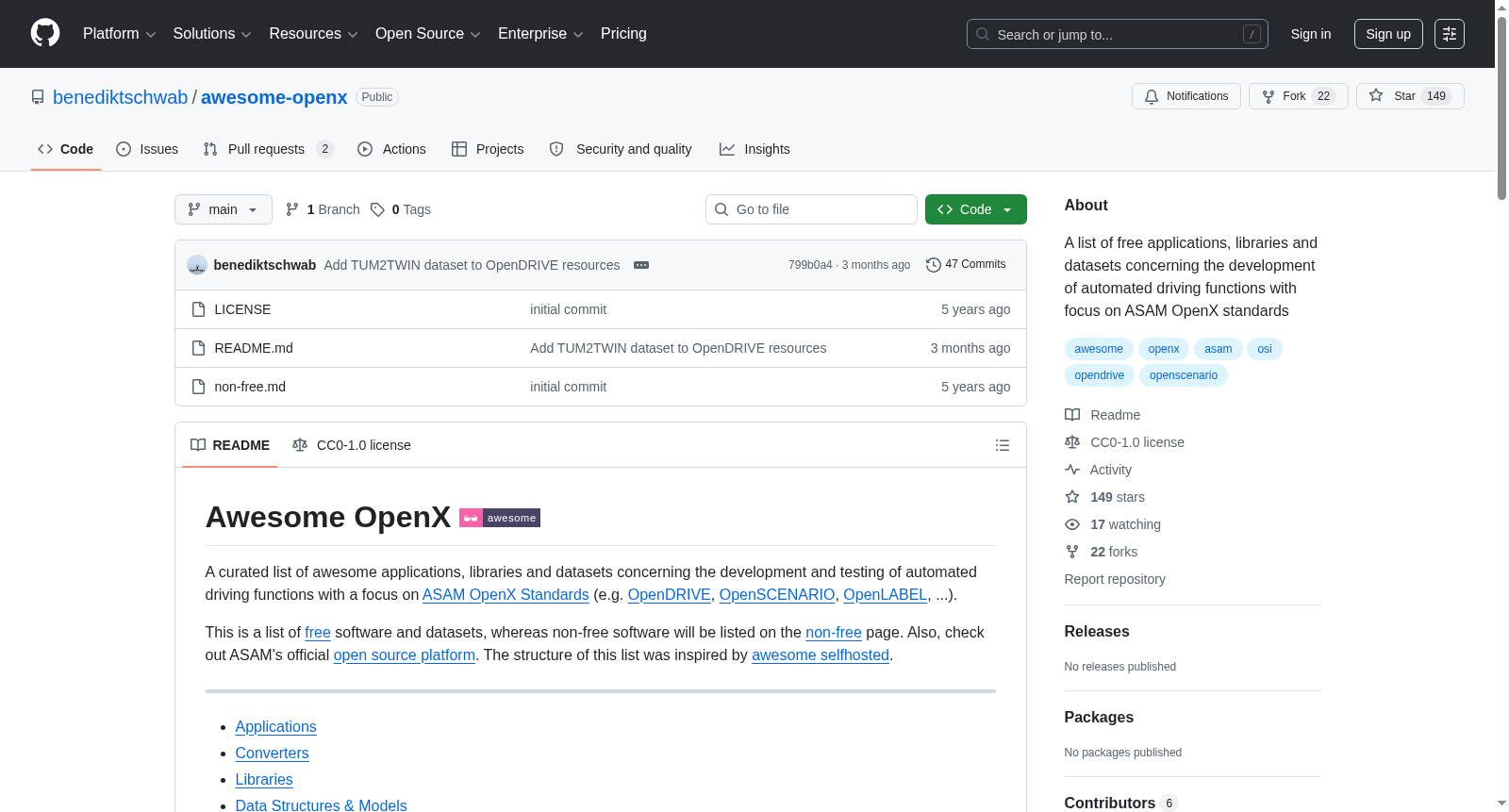Screen dimensions: 1509x812
Task: Expand the Enterprise menu
Action: (x=540, y=34)
